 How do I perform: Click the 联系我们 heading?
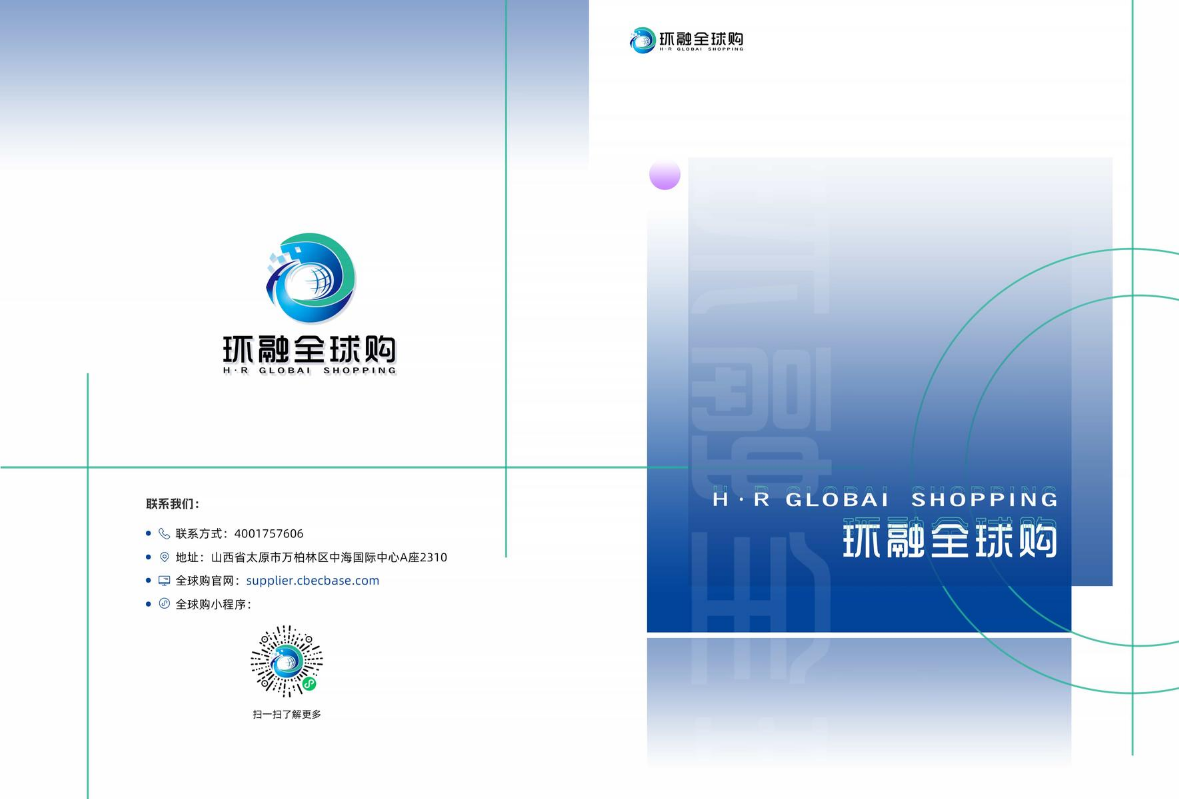[x=172, y=504]
